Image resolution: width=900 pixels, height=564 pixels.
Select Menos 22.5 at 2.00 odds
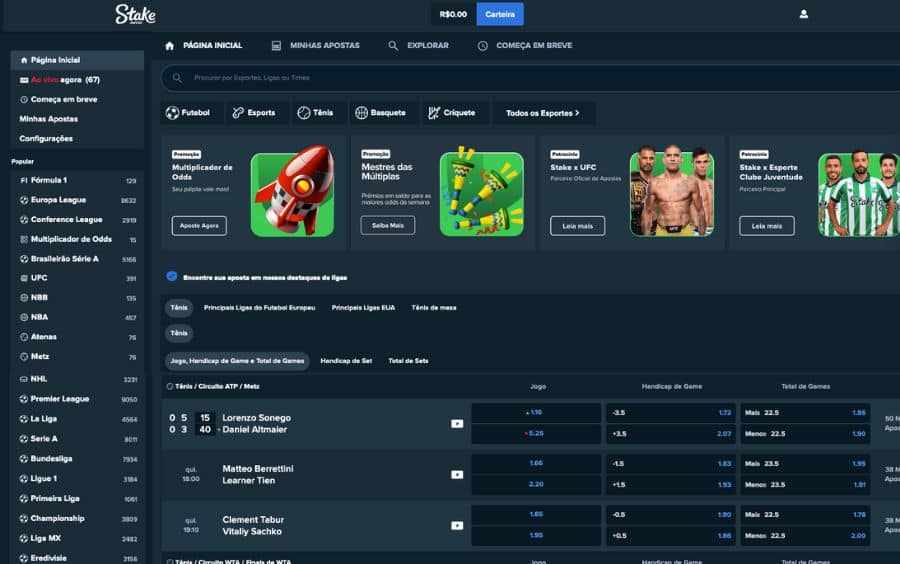click(x=805, y=535)
